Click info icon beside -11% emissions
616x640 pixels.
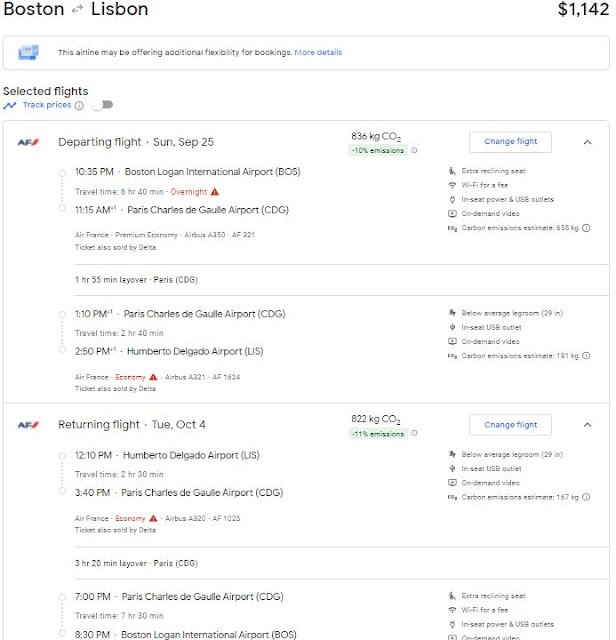point(414,434)
